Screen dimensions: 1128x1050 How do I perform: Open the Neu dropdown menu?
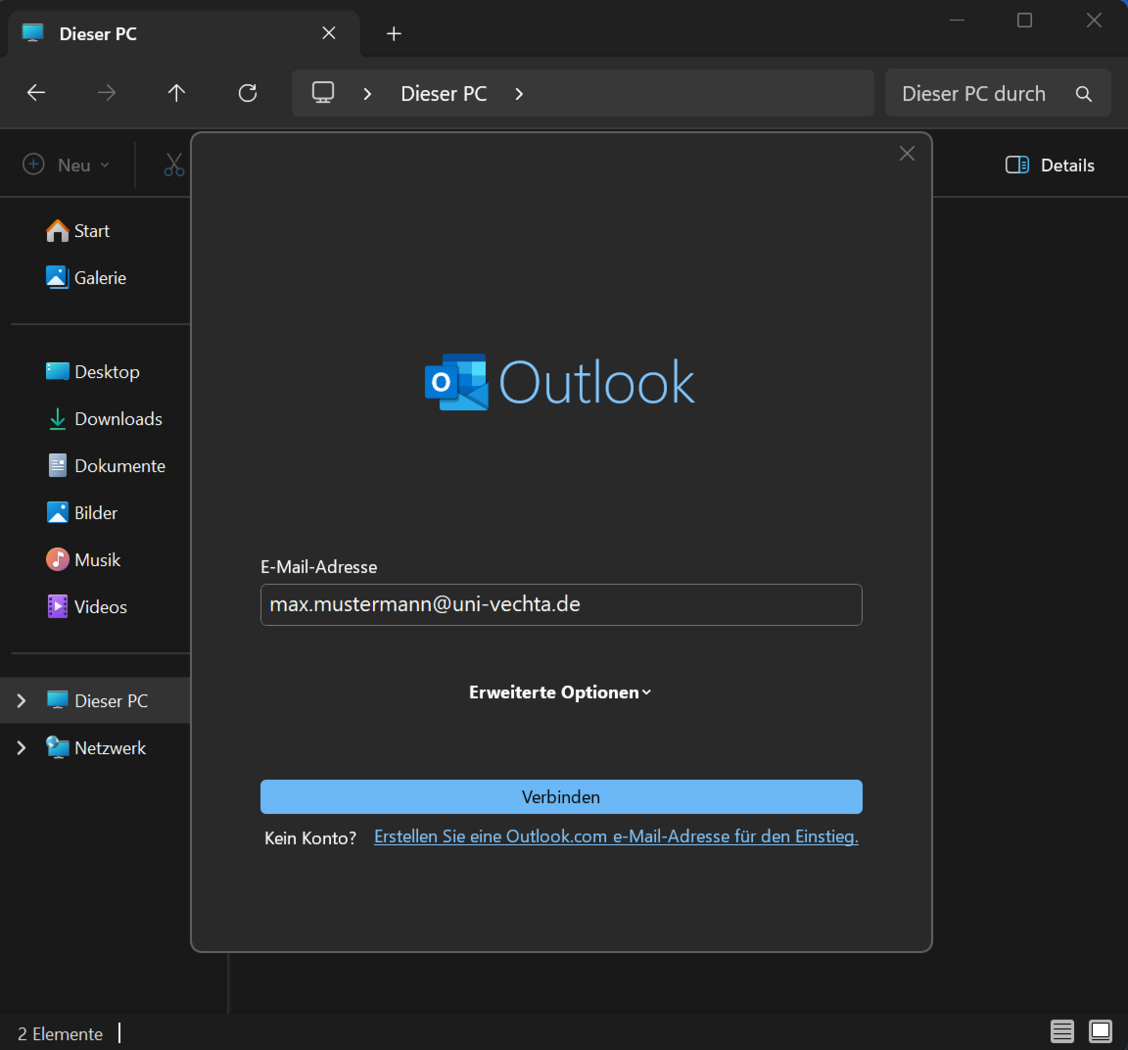point(66,165)
